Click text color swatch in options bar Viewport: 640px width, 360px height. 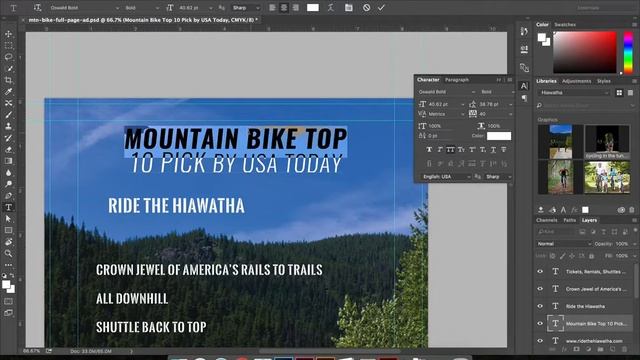pyautogui.click(x=313, y=7)
